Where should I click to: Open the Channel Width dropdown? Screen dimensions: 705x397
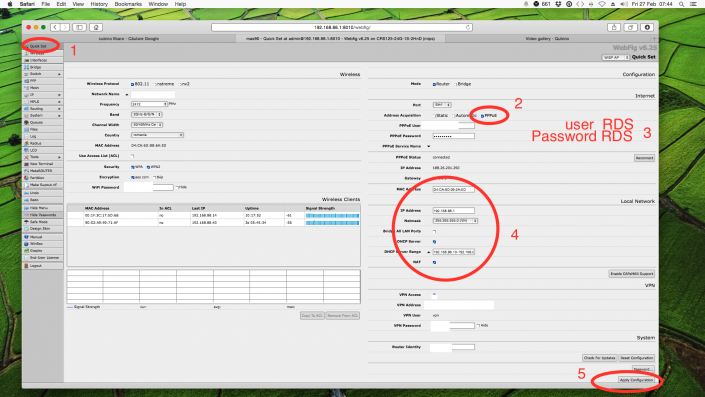[147, 125]
